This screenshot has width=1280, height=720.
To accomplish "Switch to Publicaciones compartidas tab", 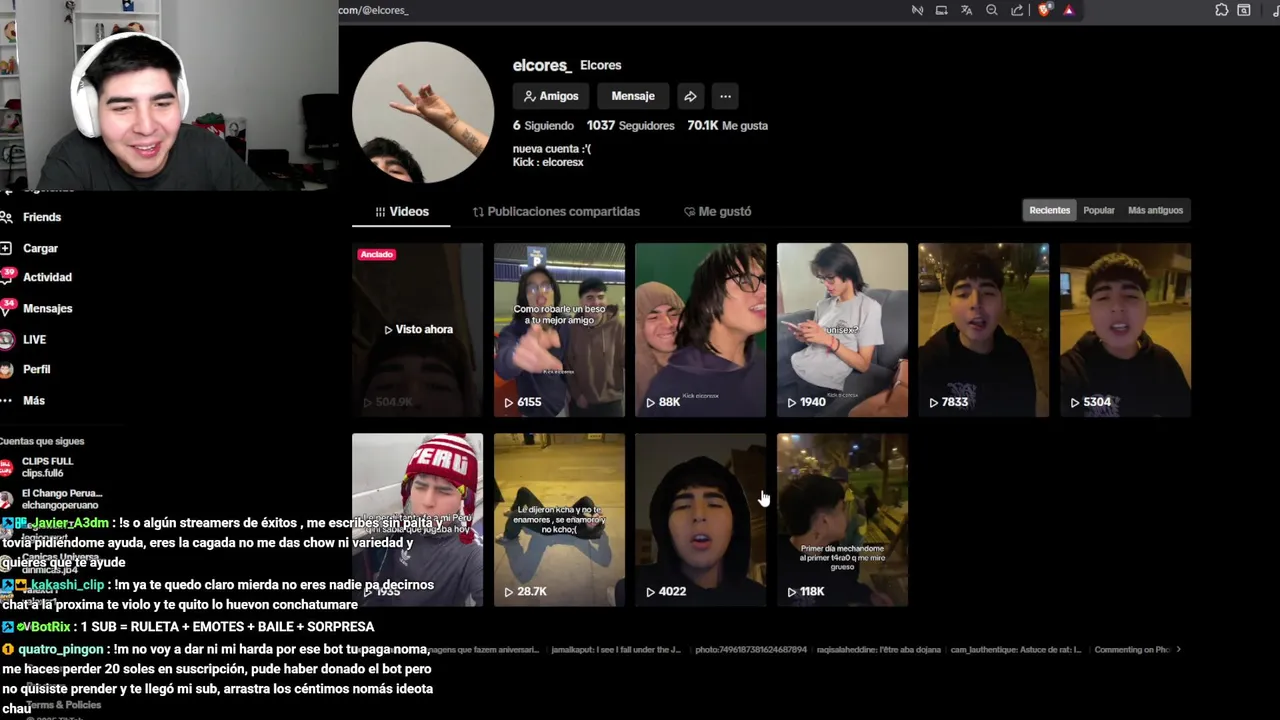I will (556, 211).
